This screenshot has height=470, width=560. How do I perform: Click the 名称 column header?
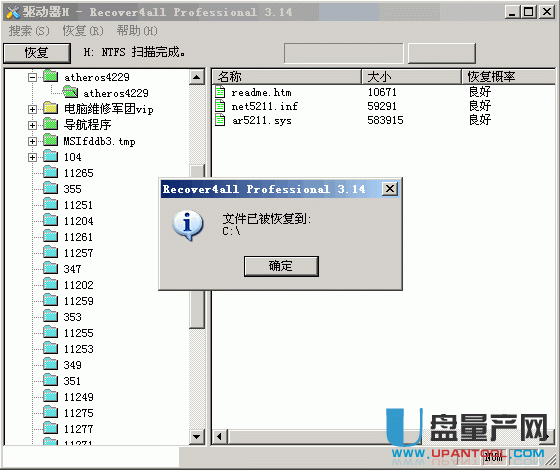coord(286,76)
